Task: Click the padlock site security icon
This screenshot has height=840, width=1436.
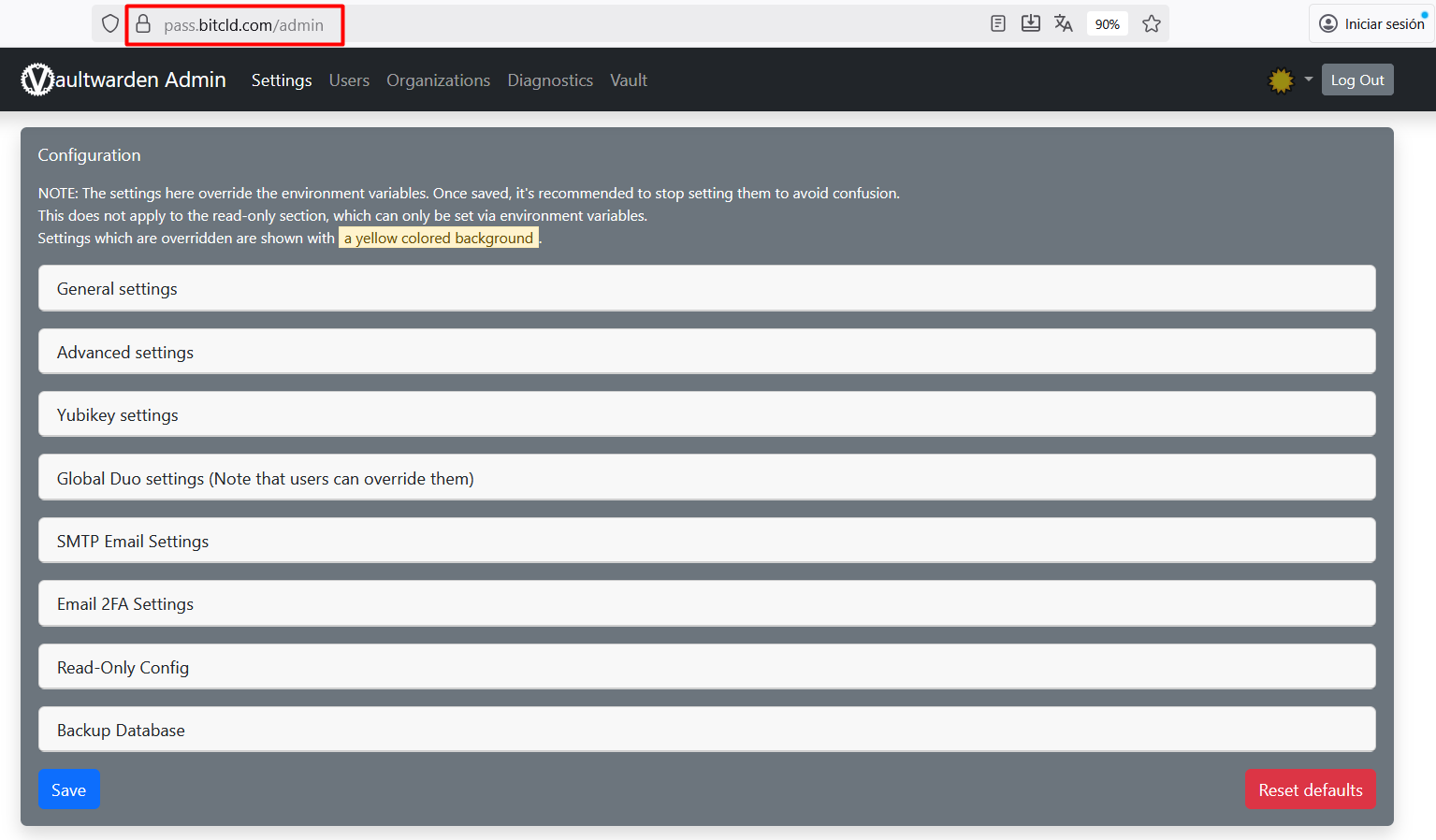Action: point(143,24)
